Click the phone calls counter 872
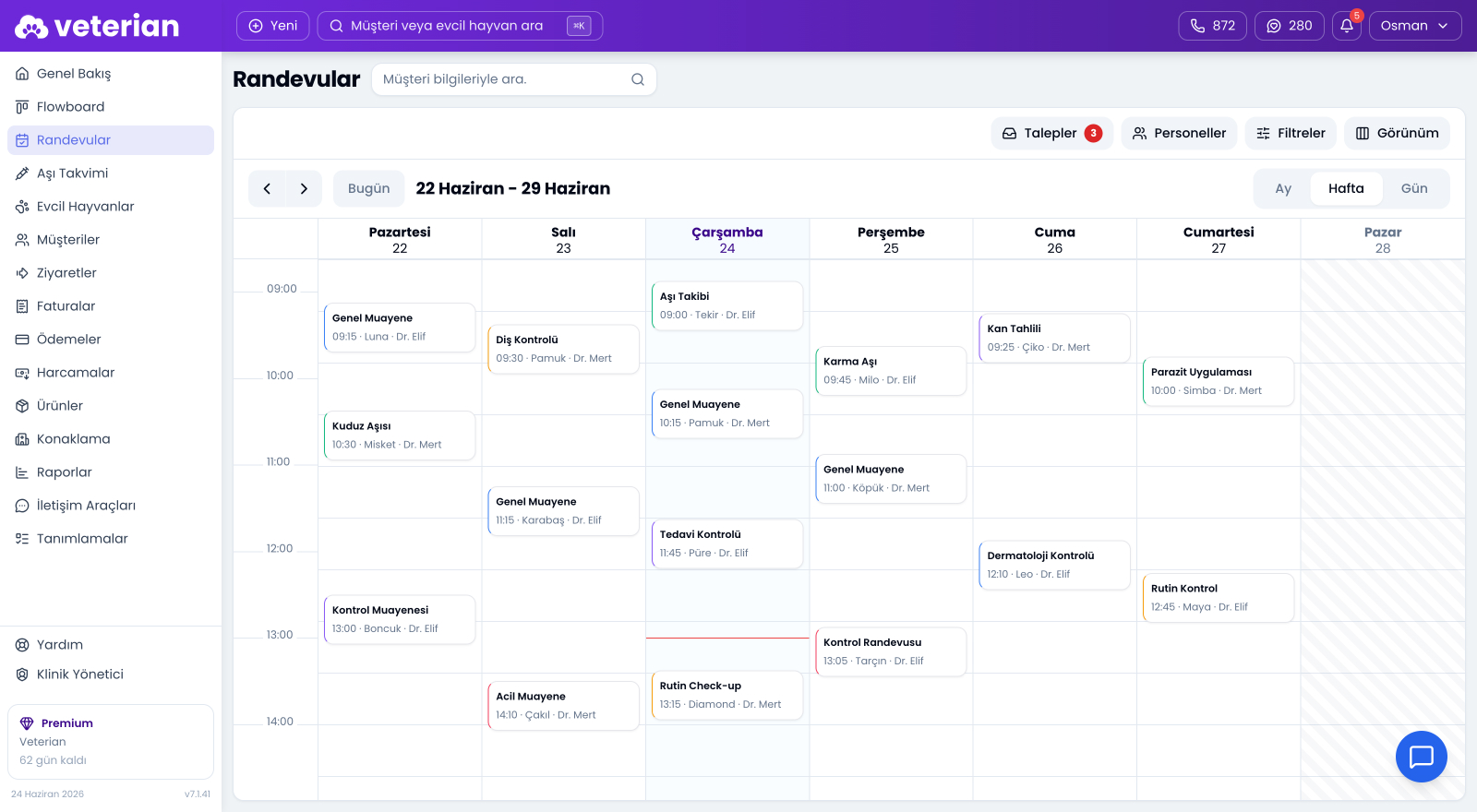Viewport: 1477px width, 812px height. tap(1213, 26)
